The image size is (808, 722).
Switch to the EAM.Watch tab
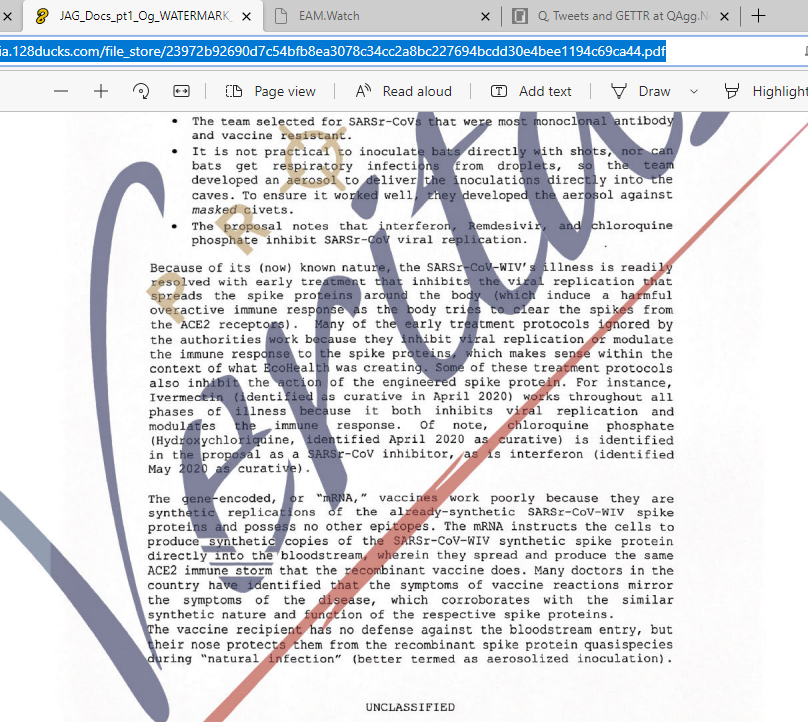(382, 16)
